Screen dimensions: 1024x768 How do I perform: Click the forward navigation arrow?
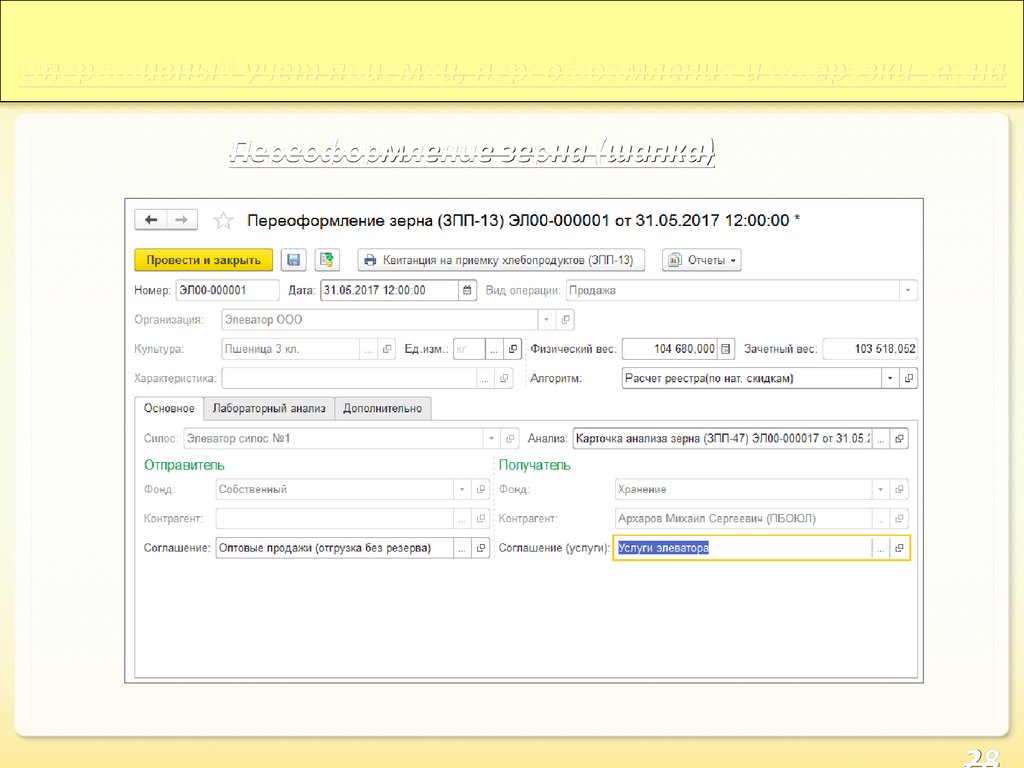(x=181, y=220)
